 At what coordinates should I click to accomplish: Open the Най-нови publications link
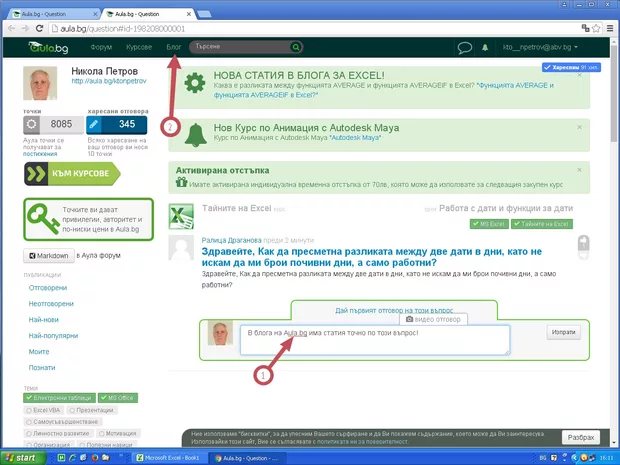pyautogui.click(x=43, y=319)
